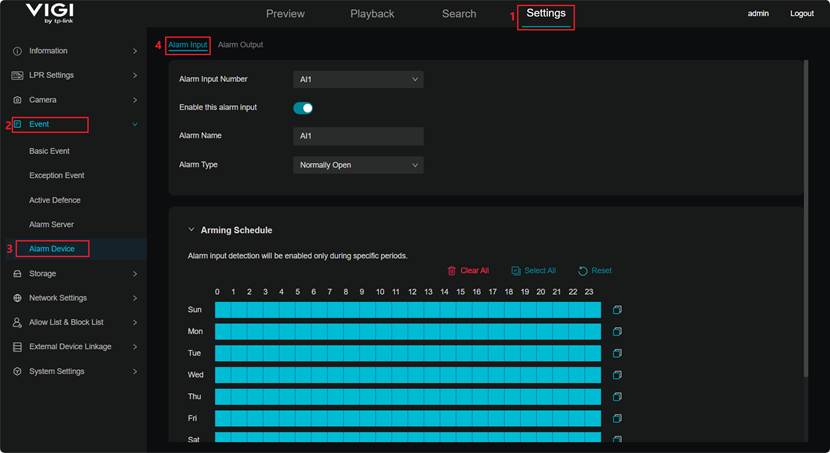The image size is (830, 453).
Task: Click the Select All button
Action: 534,271
